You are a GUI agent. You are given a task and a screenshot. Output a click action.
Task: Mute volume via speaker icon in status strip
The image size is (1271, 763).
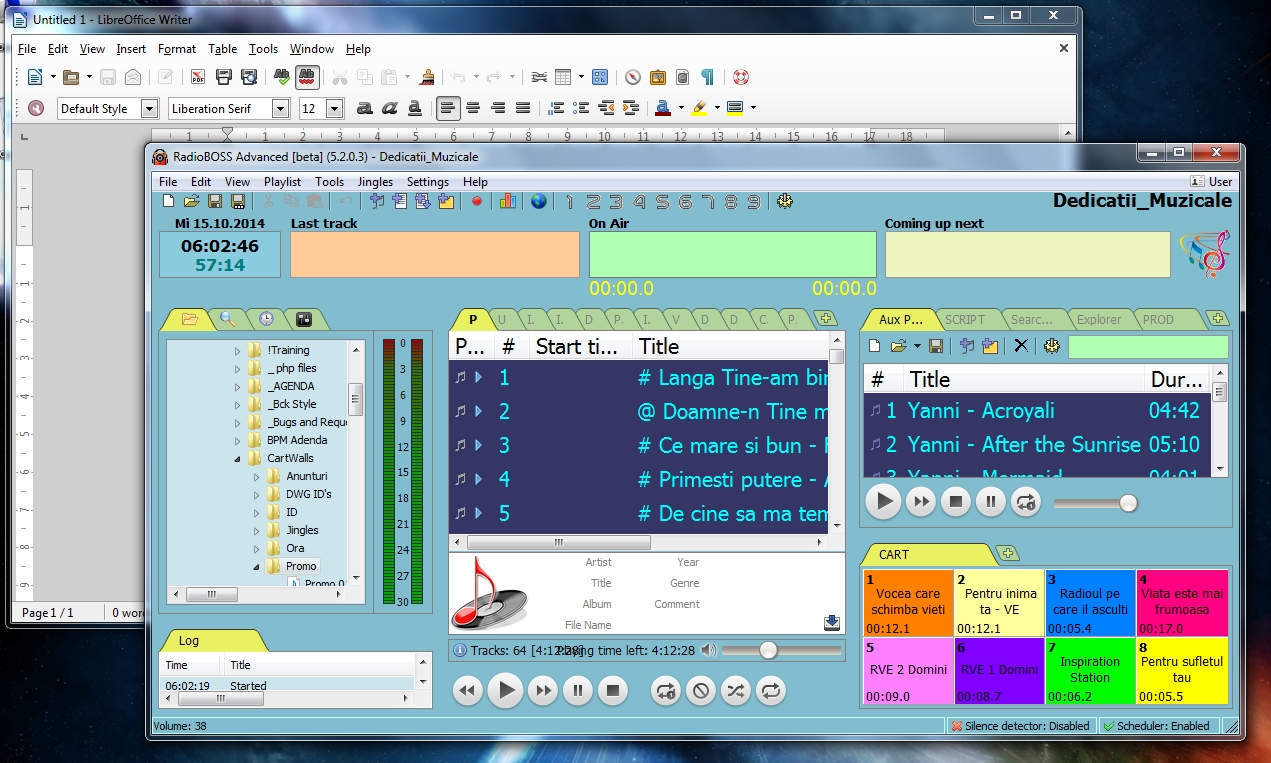(708, 650)
